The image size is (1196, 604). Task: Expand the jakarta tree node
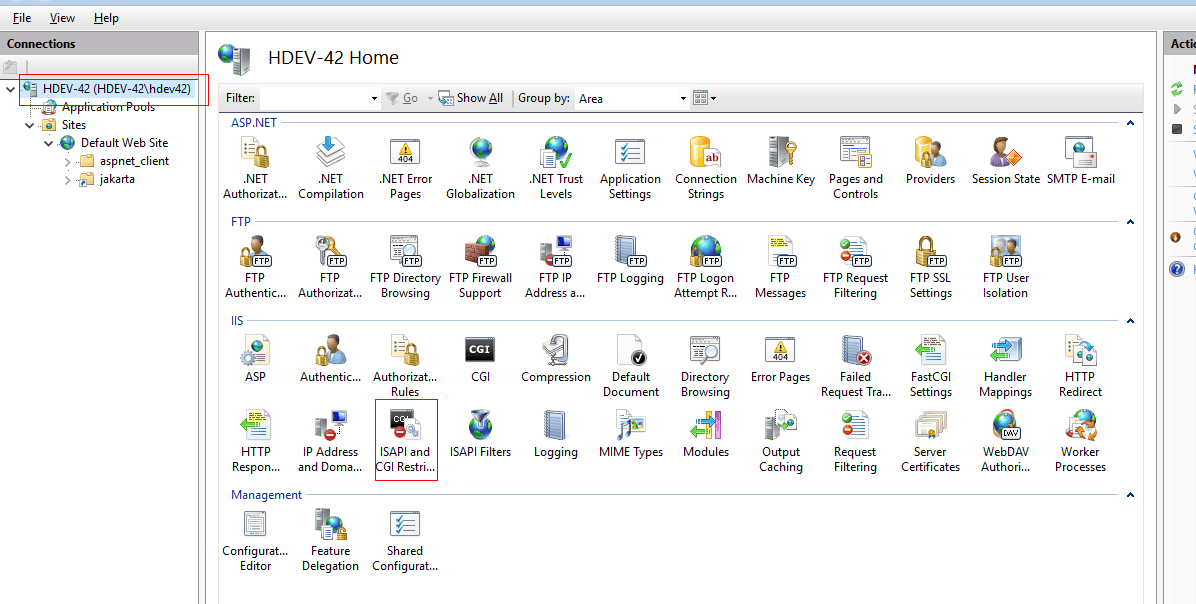(x=68, y=180)
